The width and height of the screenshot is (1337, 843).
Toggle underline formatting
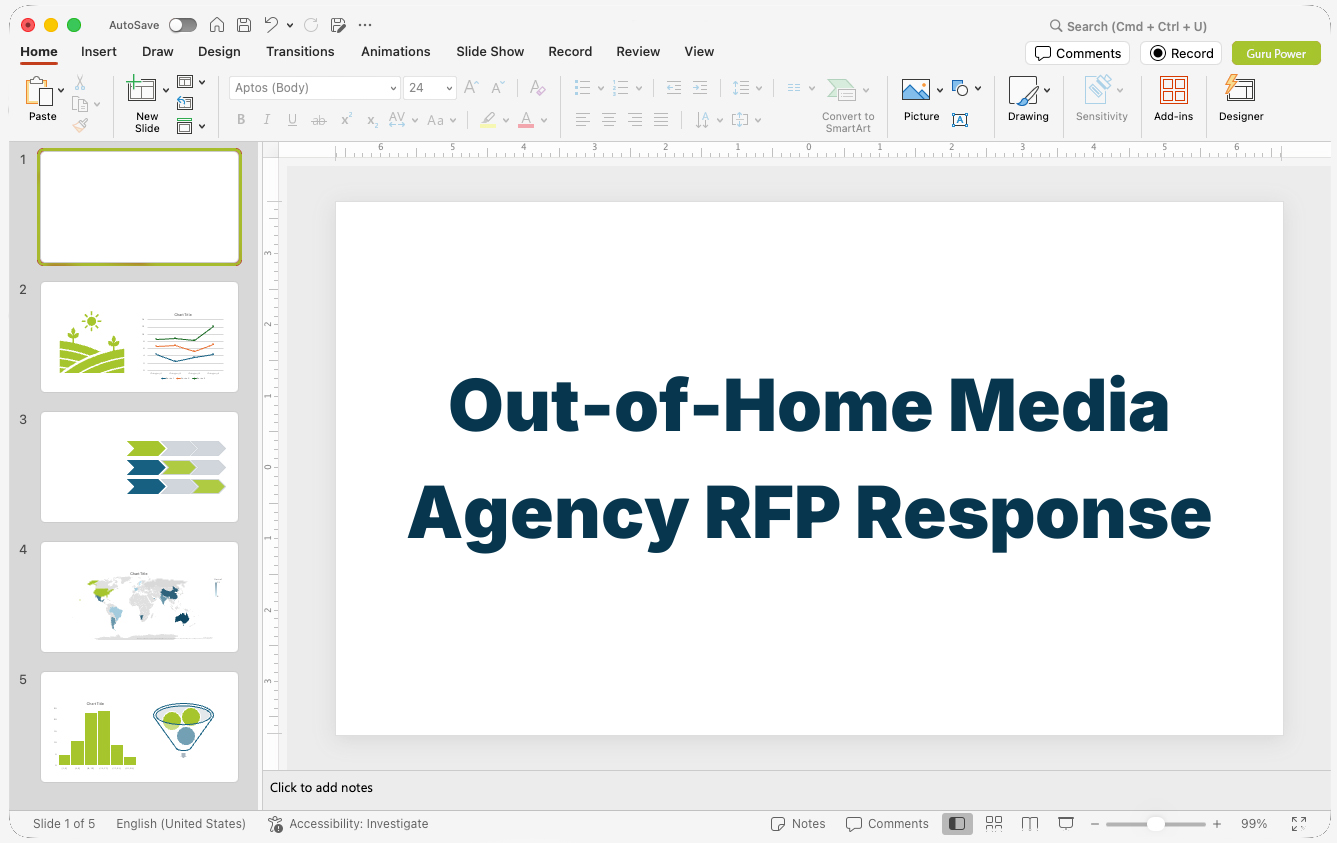pyautogui.click(x=292, y=120)
